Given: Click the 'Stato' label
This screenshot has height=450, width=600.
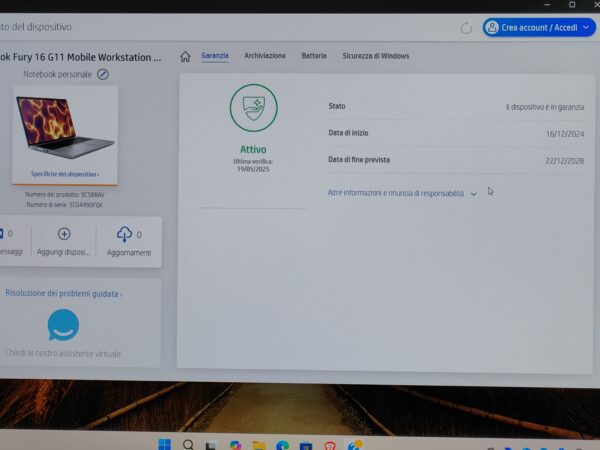Looking at the screenshot, I should pyautogui.click(x=337, y=106).
